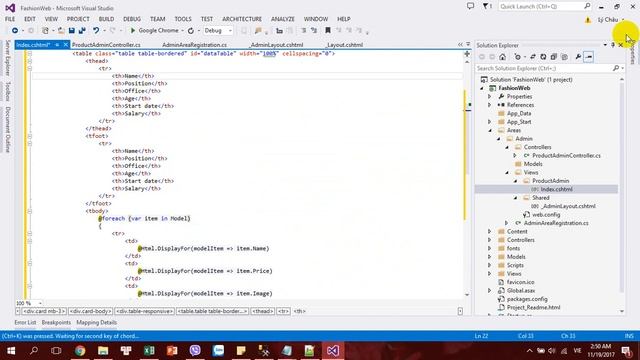Click Solution Explorer Refresh icon
This screenshot has height=360, width=640.
point(543,57)
